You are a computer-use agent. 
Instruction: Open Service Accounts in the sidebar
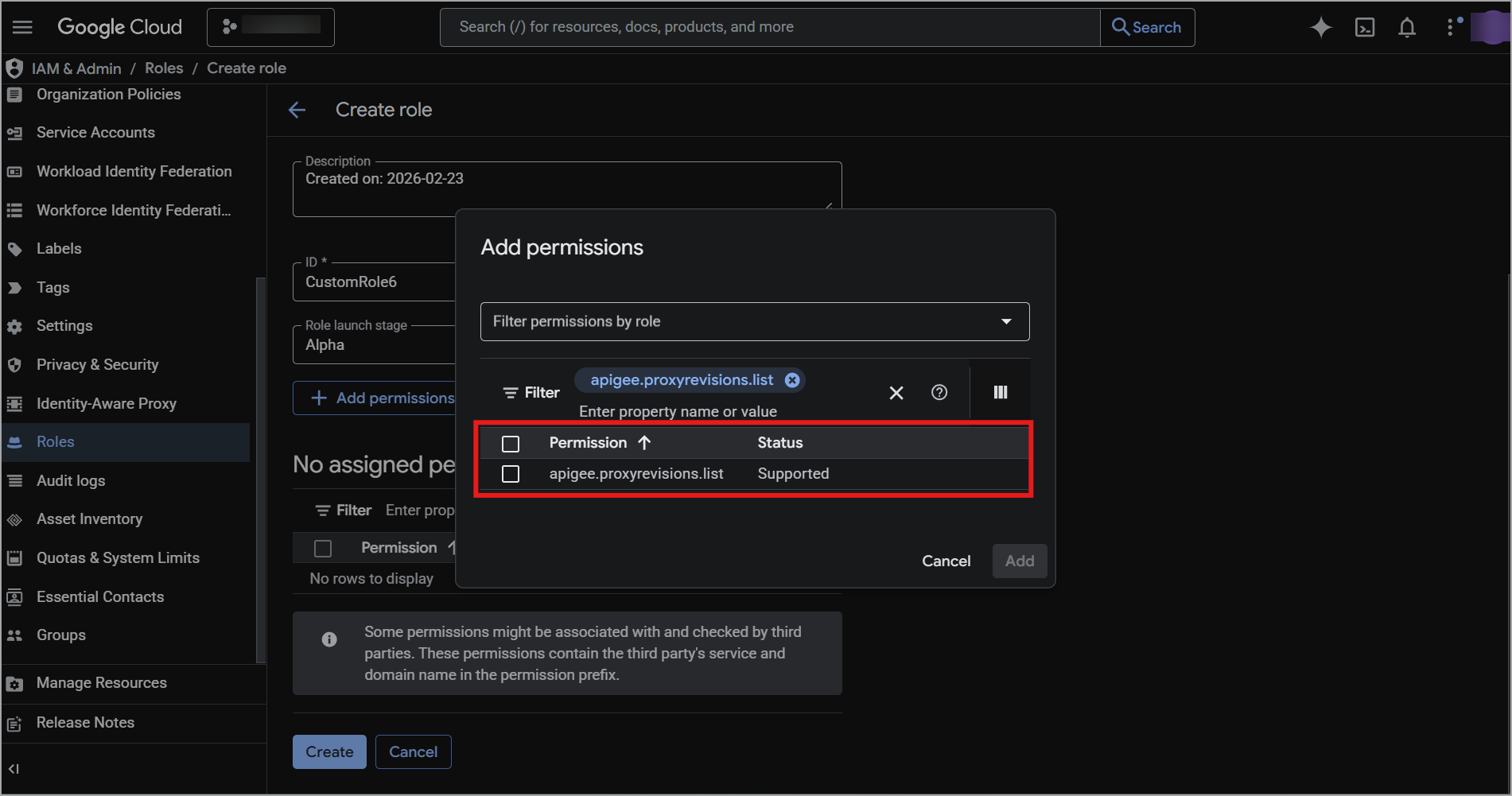point(95,133)
